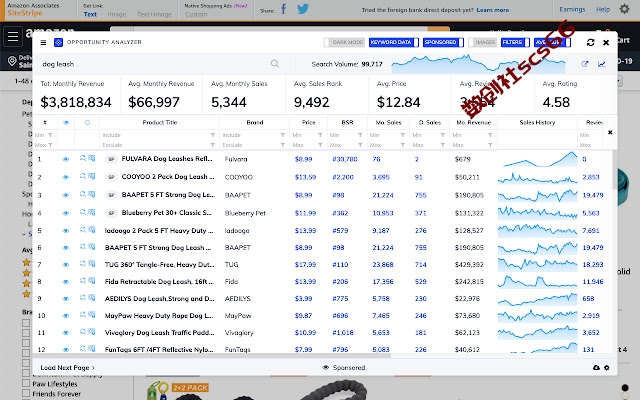This screenshot has height=400, width=640.
Task: Click the Opportunity Analyzer logo icon
Action: [58, 42]
